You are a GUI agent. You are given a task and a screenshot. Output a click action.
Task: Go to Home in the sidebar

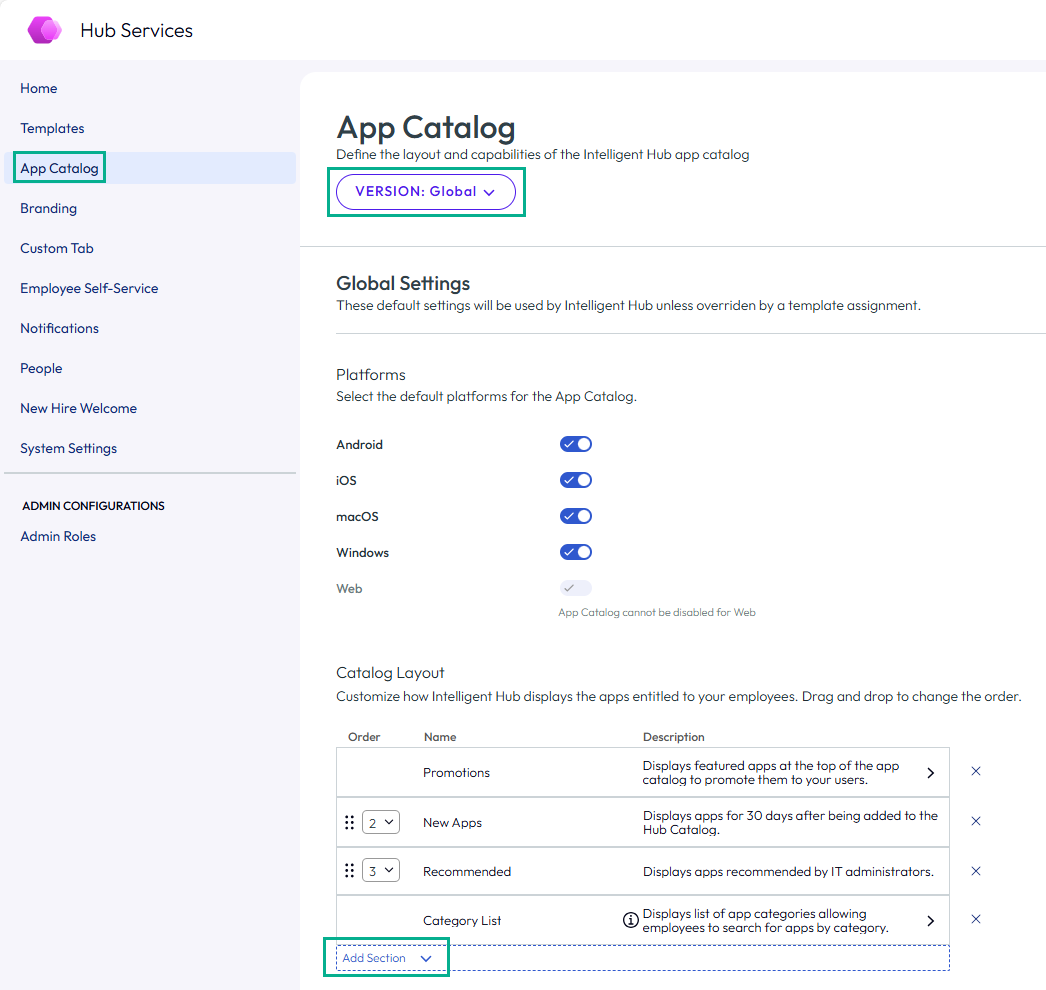(x=39, y=88)
